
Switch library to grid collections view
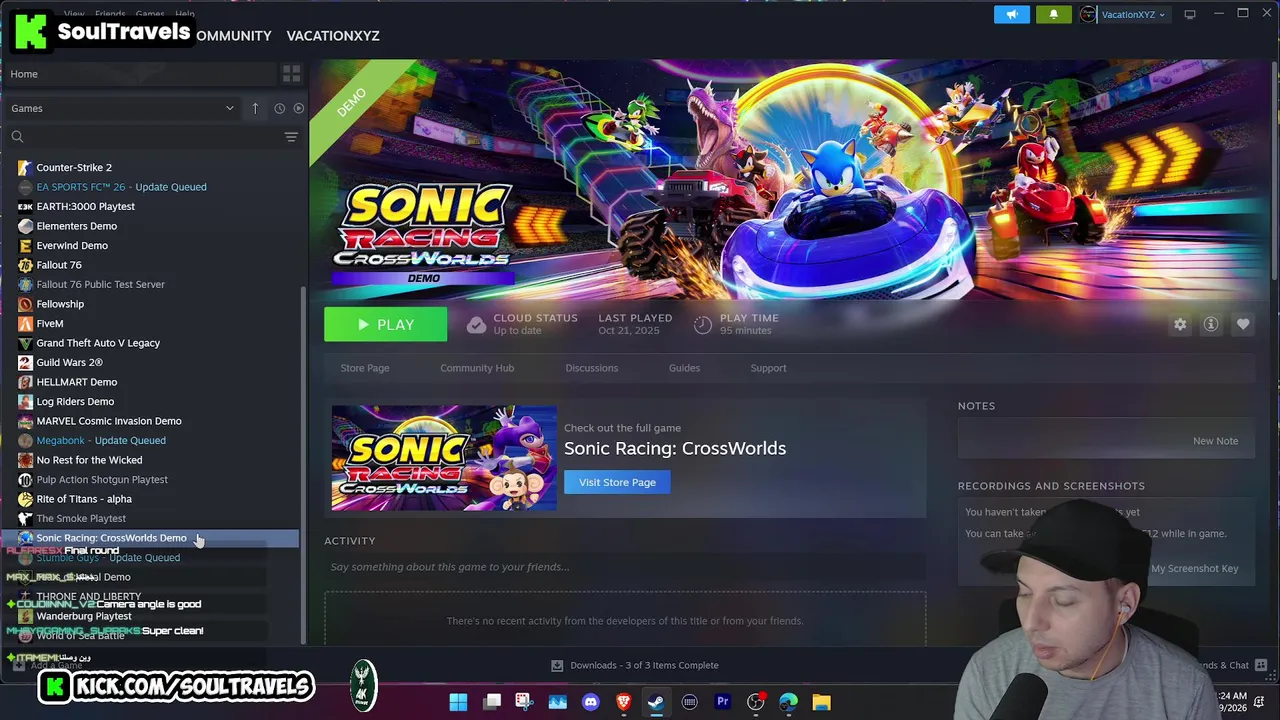291,74
